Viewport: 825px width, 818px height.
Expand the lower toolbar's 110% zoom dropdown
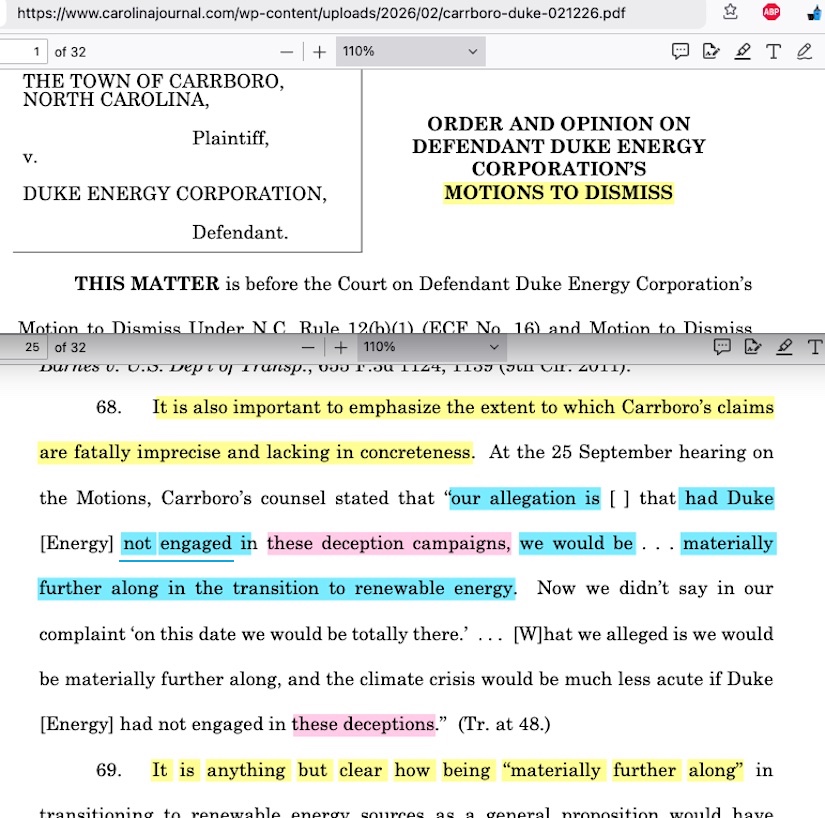[431, 347]
